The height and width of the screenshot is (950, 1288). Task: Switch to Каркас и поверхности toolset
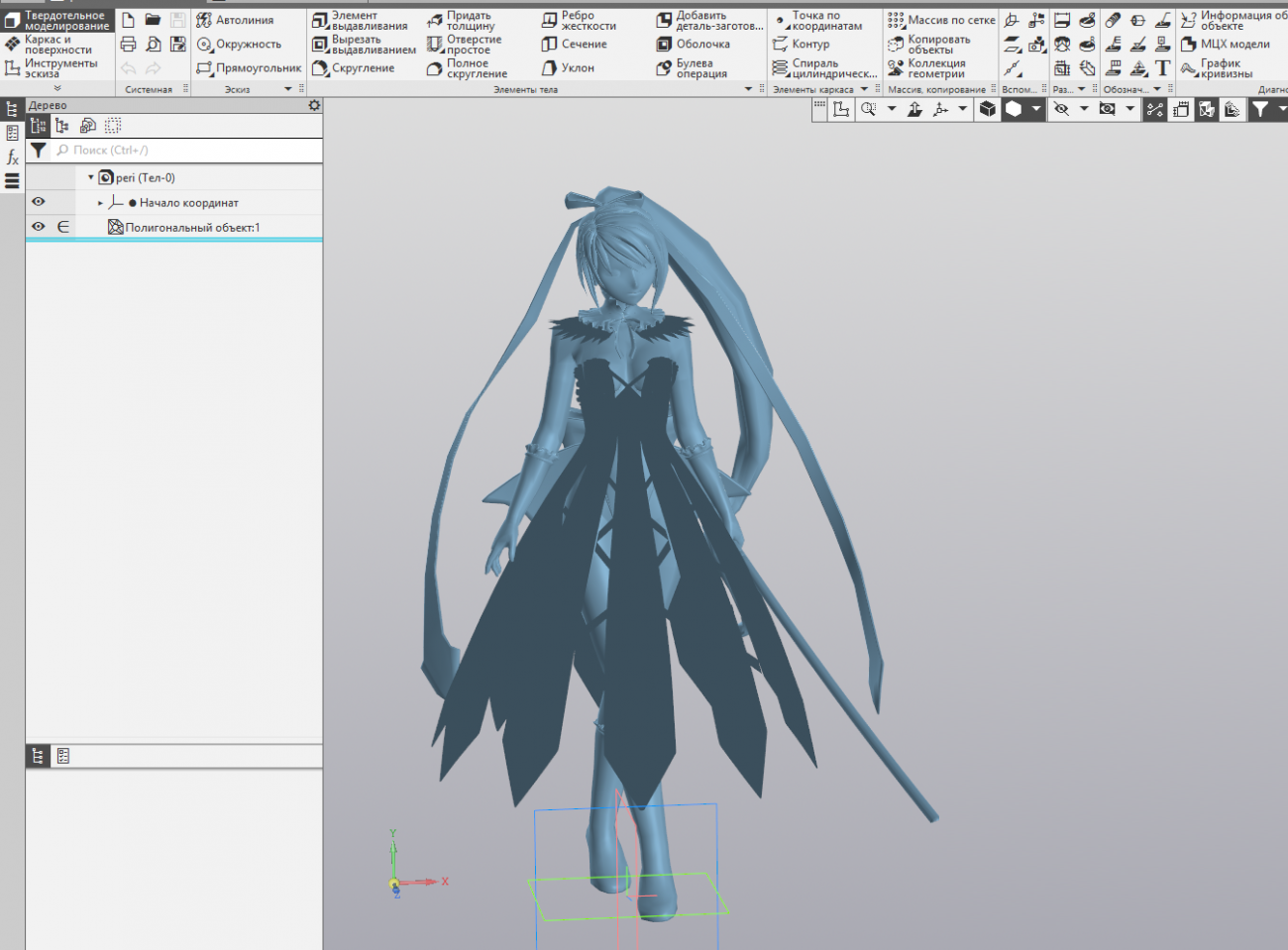click(57, 45)
